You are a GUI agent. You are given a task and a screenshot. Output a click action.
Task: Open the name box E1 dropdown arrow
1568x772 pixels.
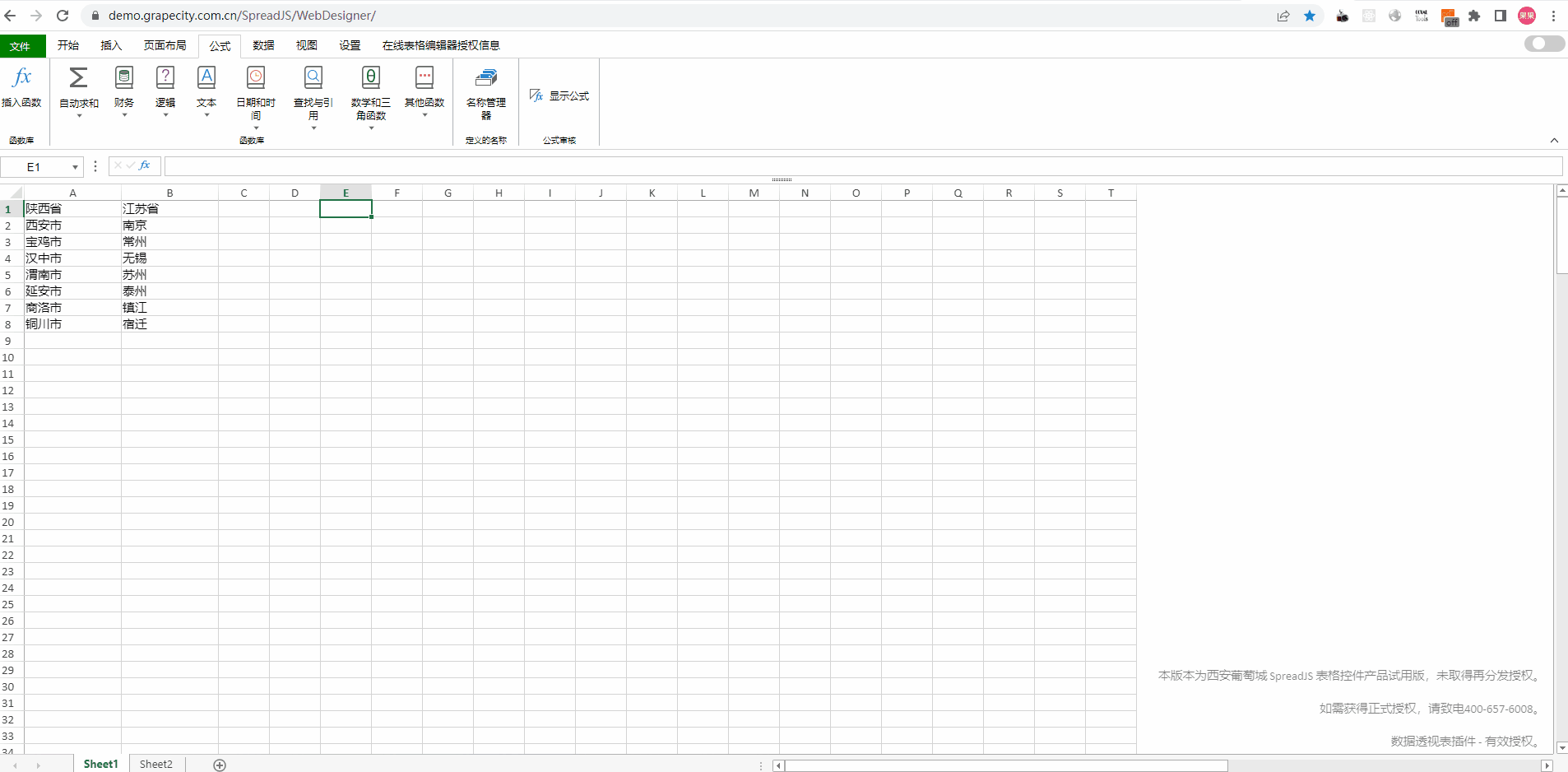coord(75,167)
